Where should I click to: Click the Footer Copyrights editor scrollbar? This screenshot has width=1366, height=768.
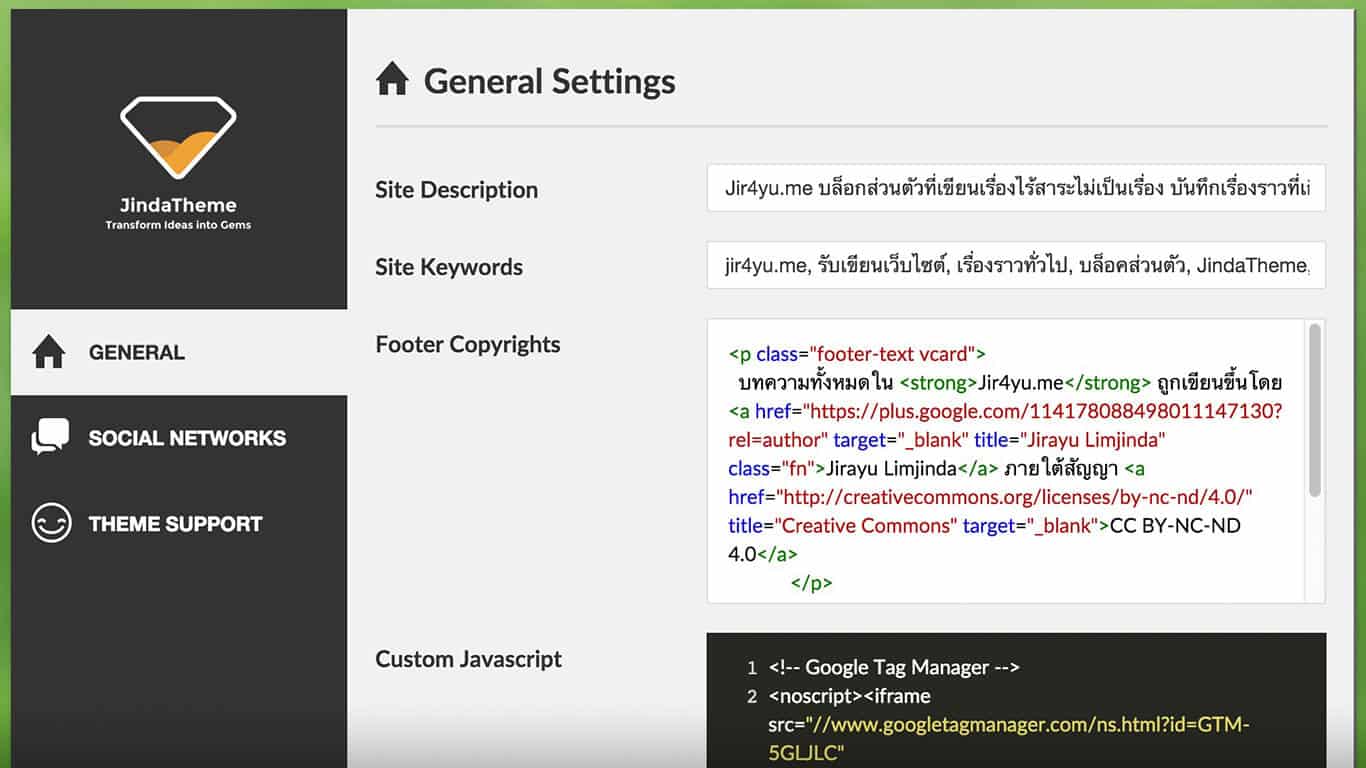[1315, 410]
